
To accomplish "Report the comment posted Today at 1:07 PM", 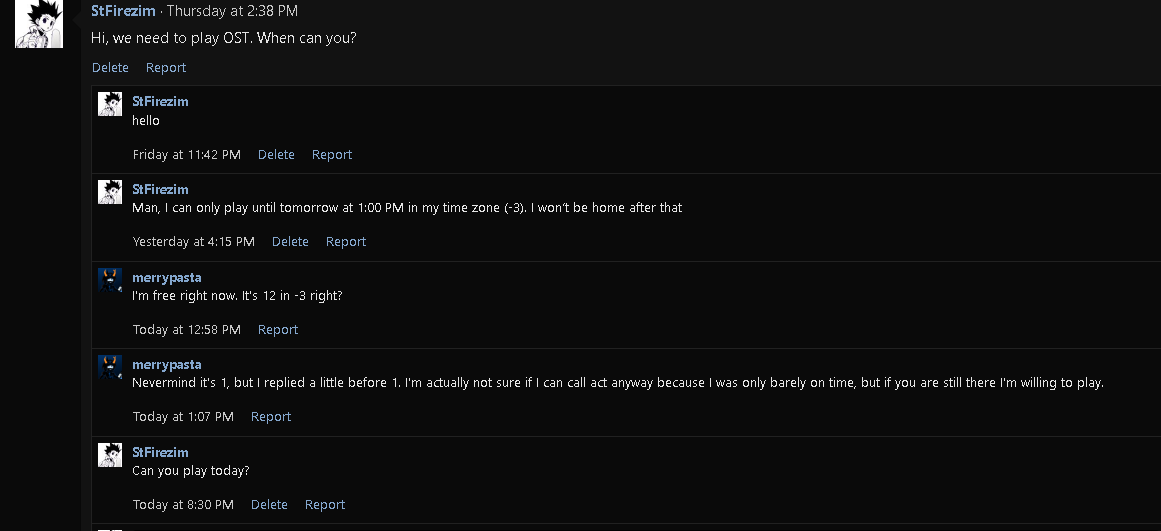I will point(271,417).
